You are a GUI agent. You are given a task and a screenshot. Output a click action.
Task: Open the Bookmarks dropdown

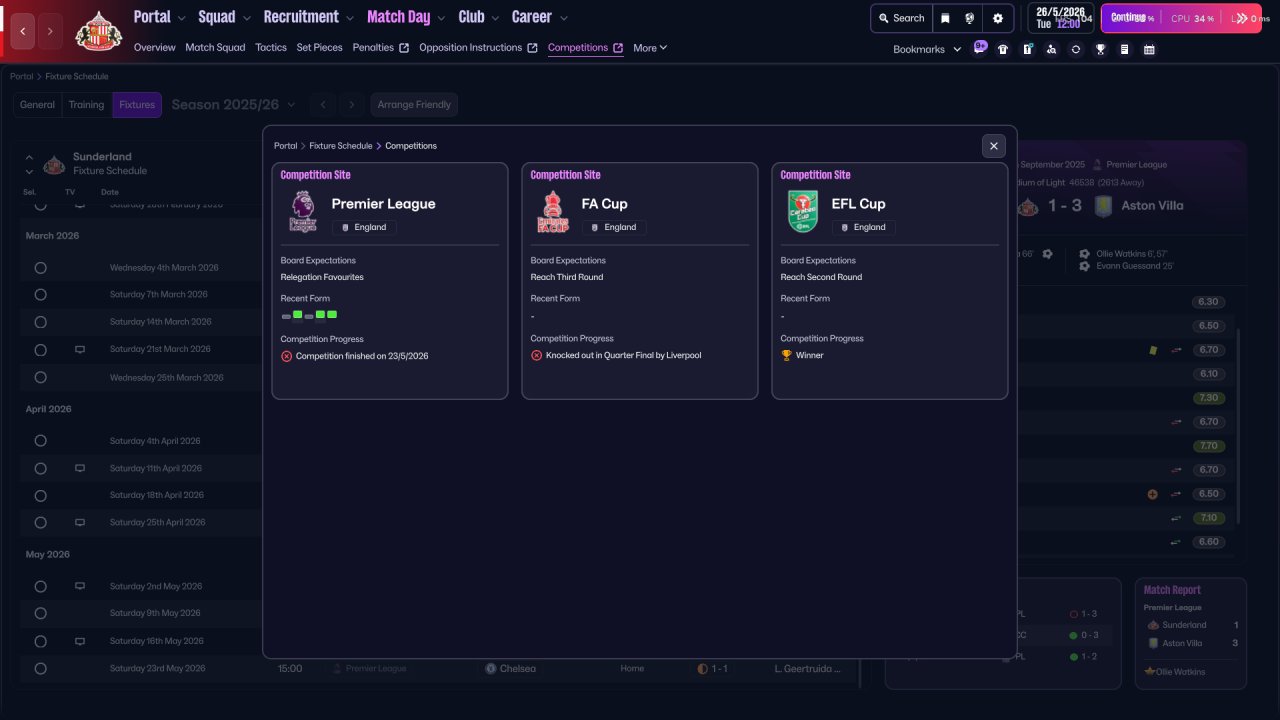(x=927, y=49)
